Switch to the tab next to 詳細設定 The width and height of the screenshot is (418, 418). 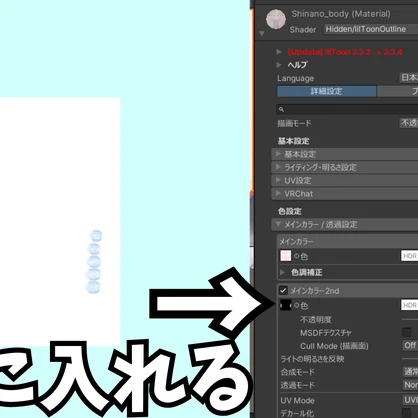tap(397, 91)
